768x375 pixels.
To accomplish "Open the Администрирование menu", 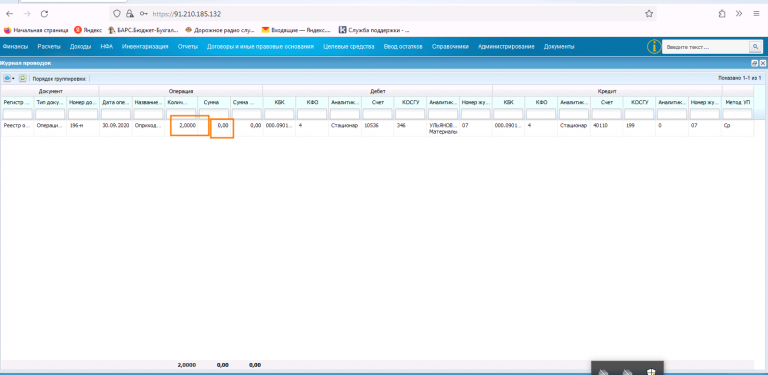I will tap(506, 47).
